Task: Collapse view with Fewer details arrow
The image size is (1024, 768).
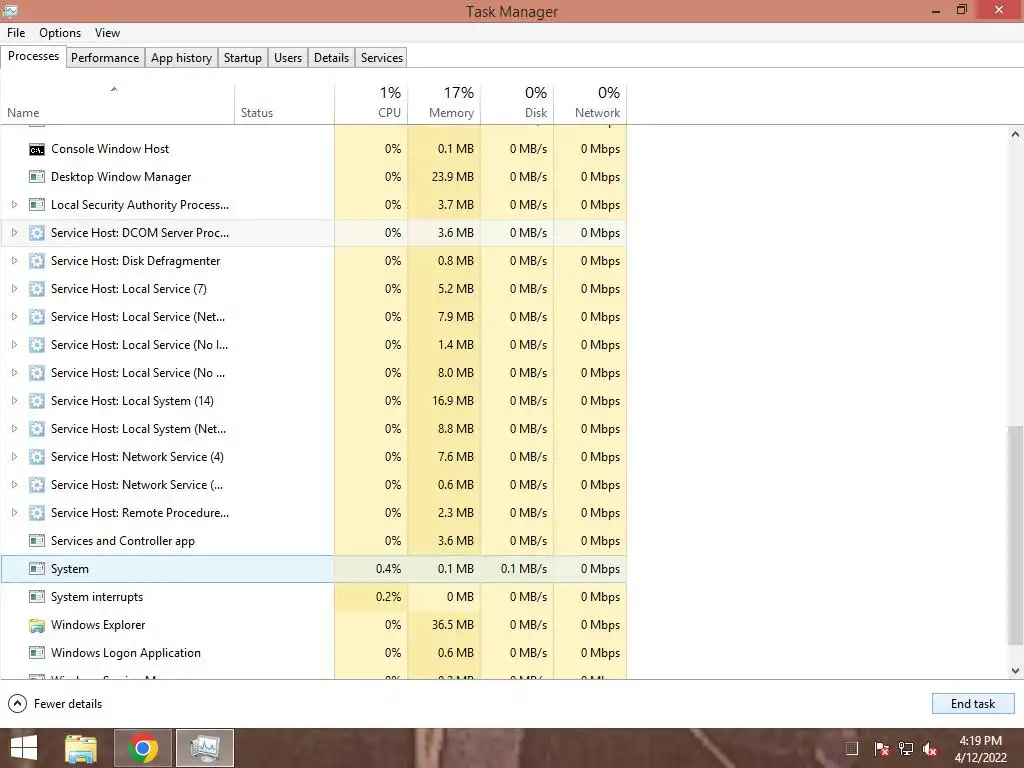Action: [18, 704]
